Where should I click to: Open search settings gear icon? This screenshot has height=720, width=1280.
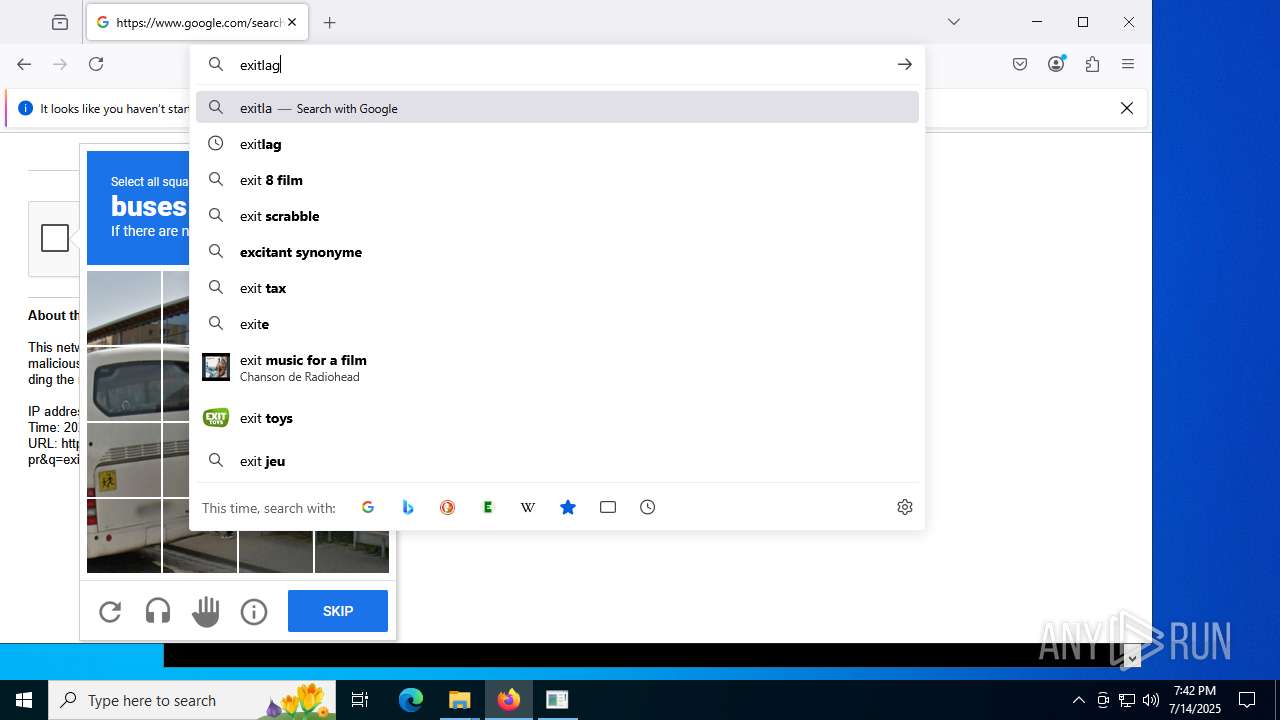pos(905,507)
